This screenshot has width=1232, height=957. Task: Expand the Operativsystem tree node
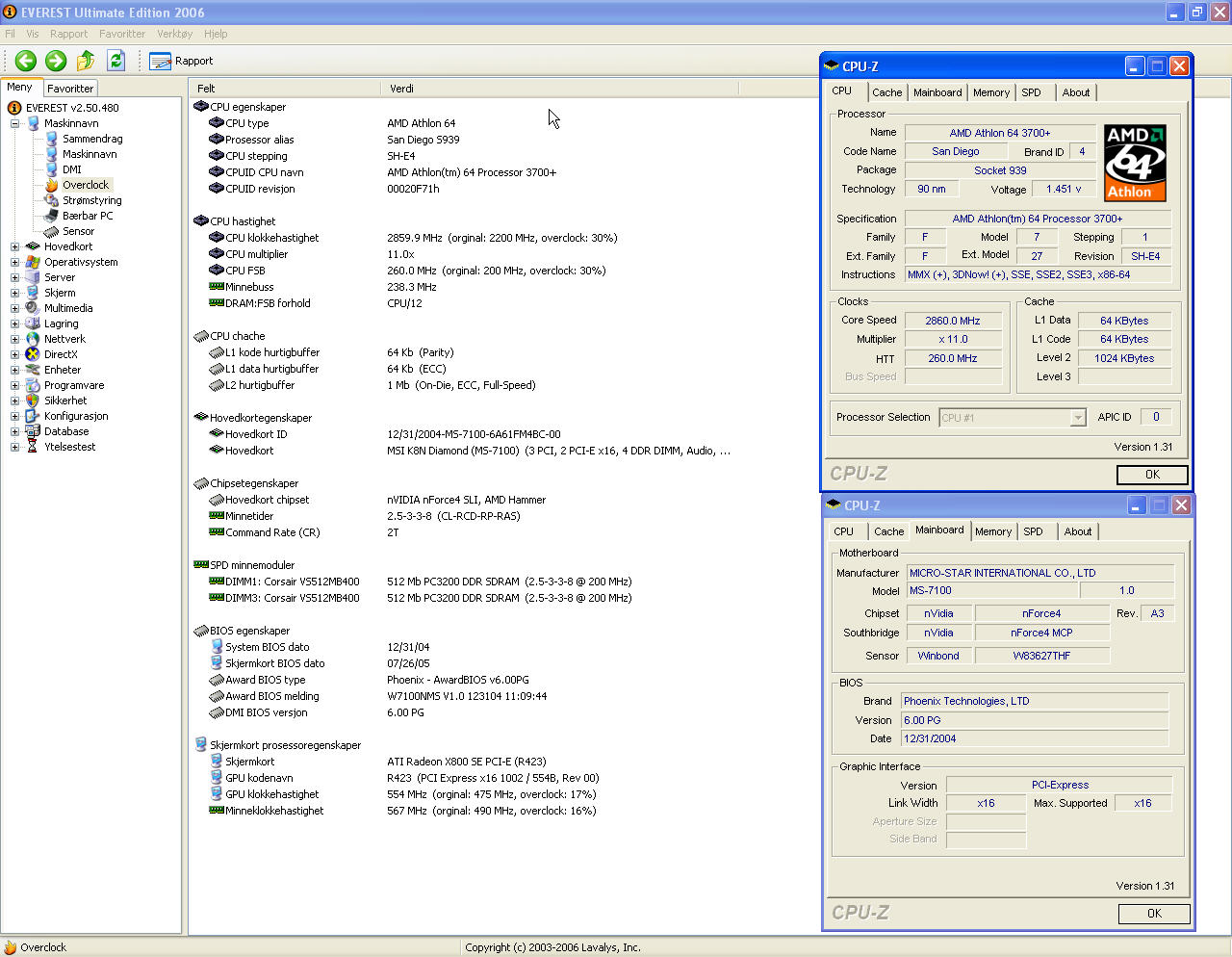pyautogui.click(x=14, y=262)
